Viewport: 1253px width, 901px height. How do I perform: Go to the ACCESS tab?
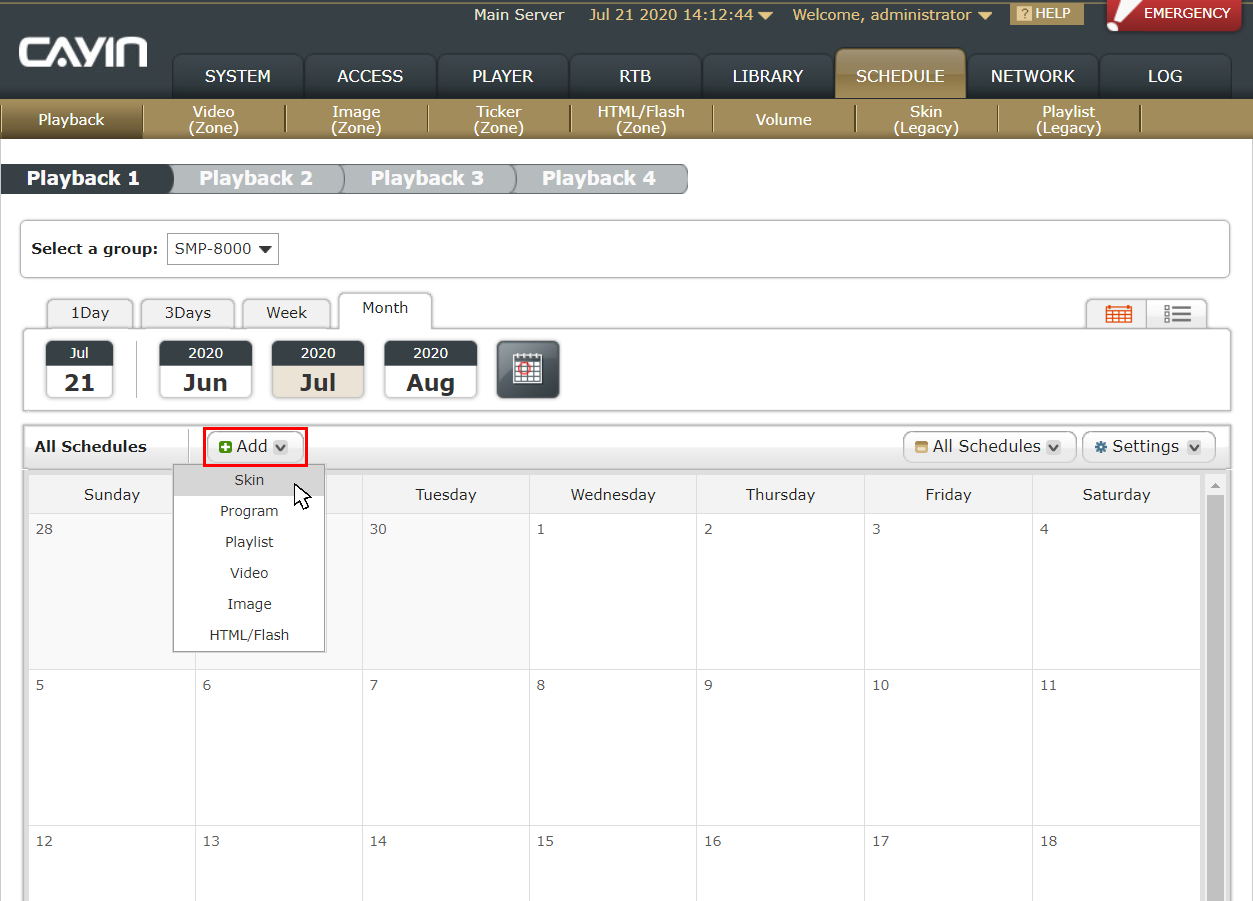[370, 76]
